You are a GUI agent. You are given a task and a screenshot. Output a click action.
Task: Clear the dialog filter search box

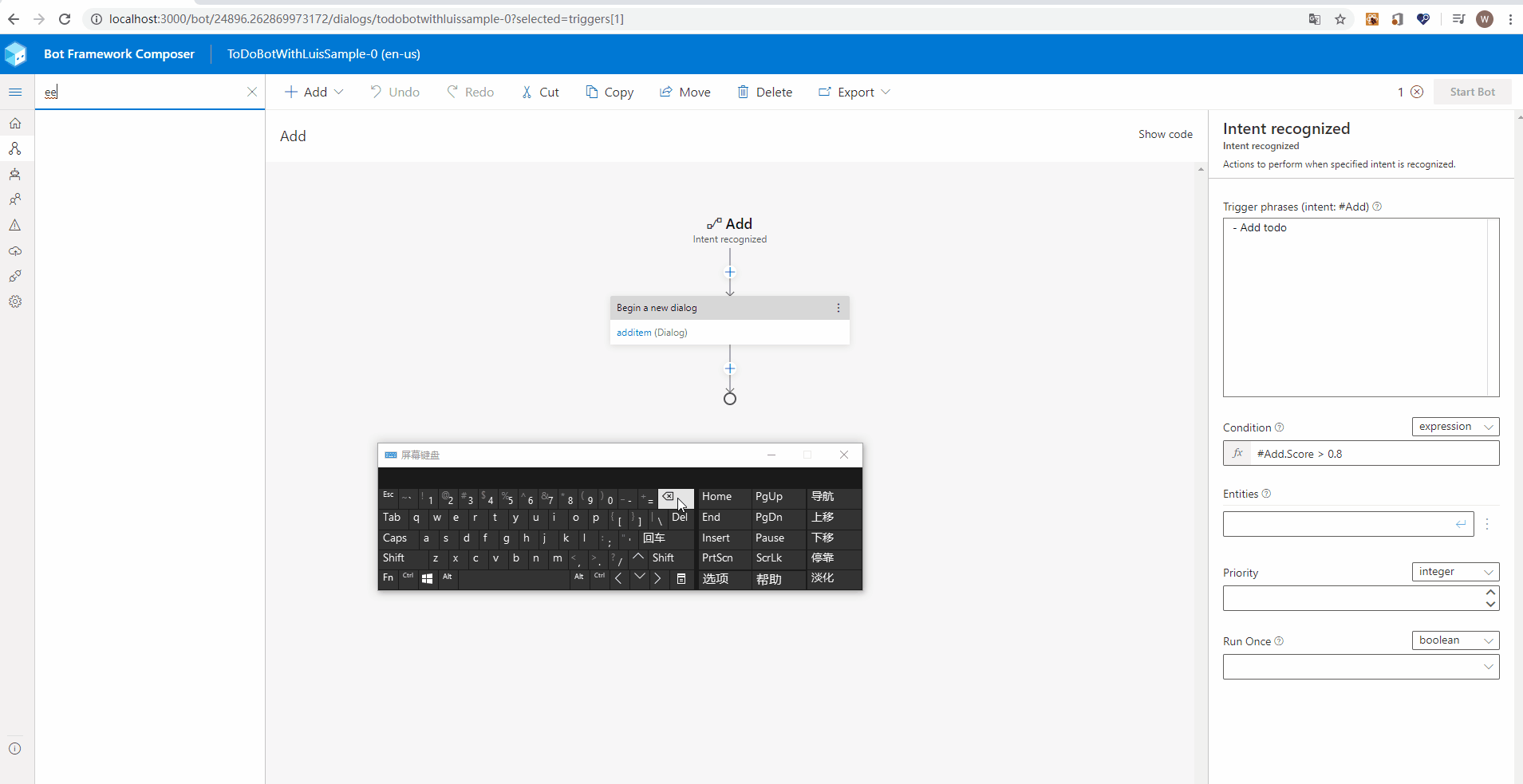252,92
